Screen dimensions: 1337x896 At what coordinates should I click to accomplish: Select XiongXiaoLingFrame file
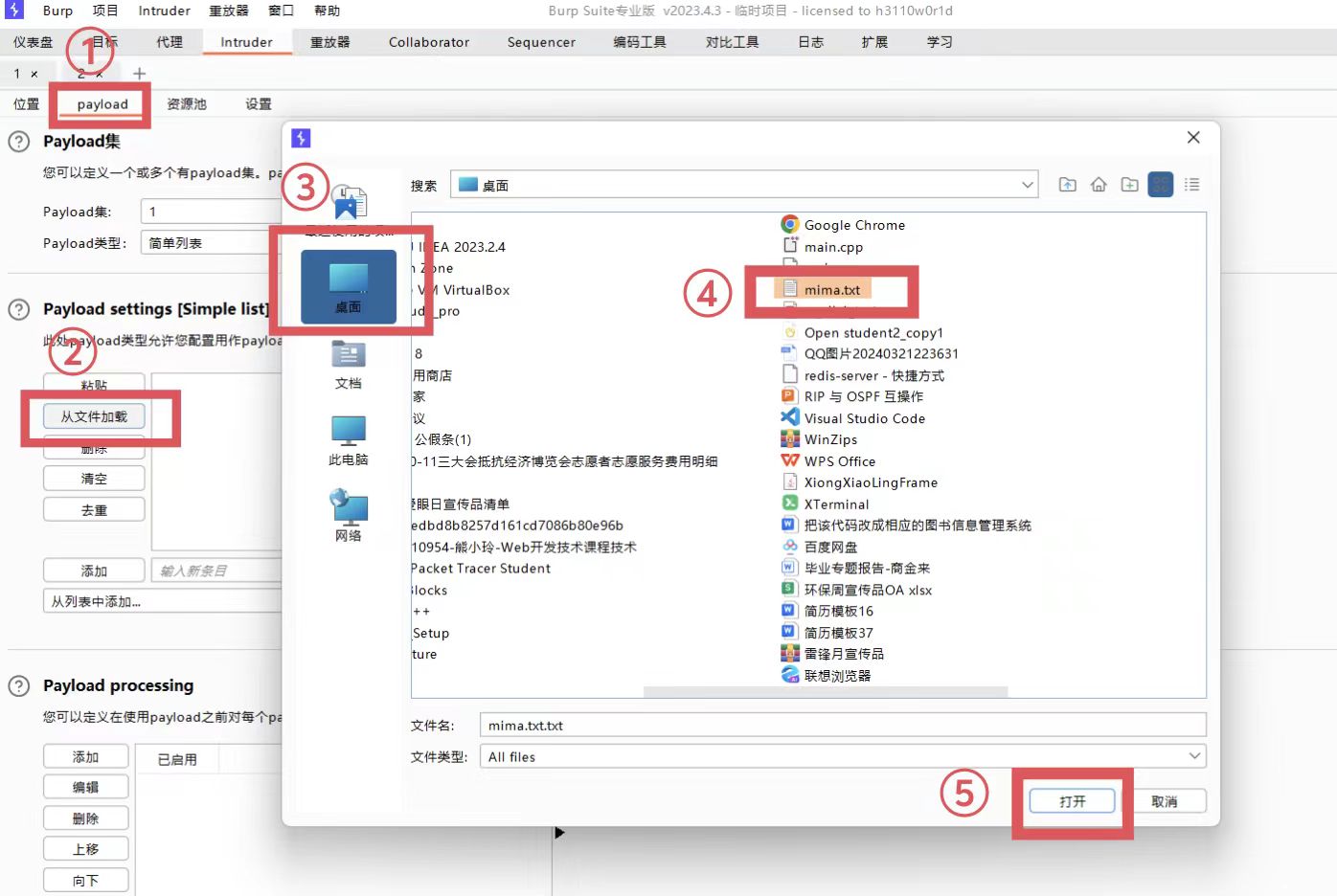(859, 482)
